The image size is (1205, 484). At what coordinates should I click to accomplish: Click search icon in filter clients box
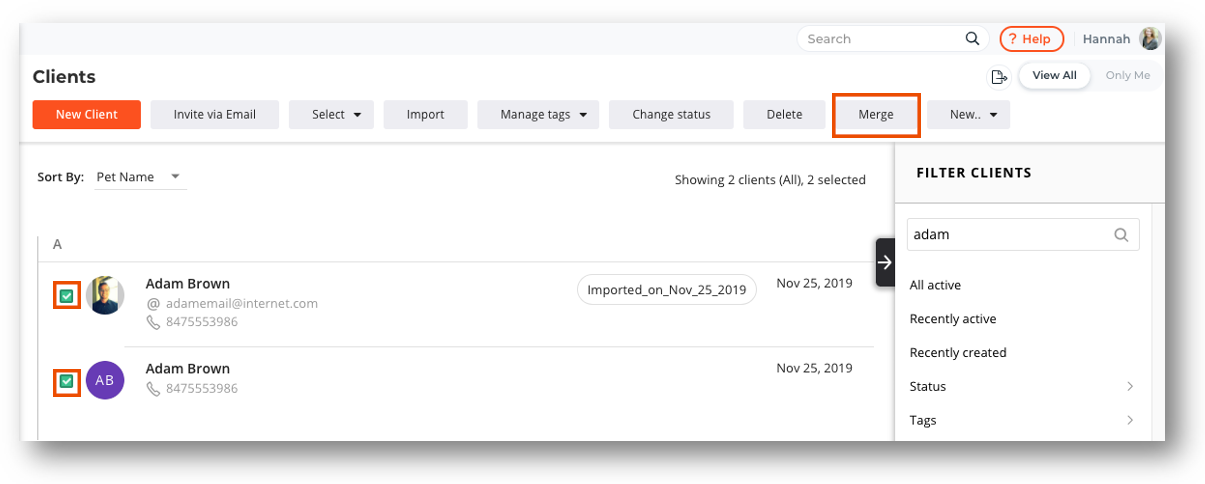click(1121, 235)
